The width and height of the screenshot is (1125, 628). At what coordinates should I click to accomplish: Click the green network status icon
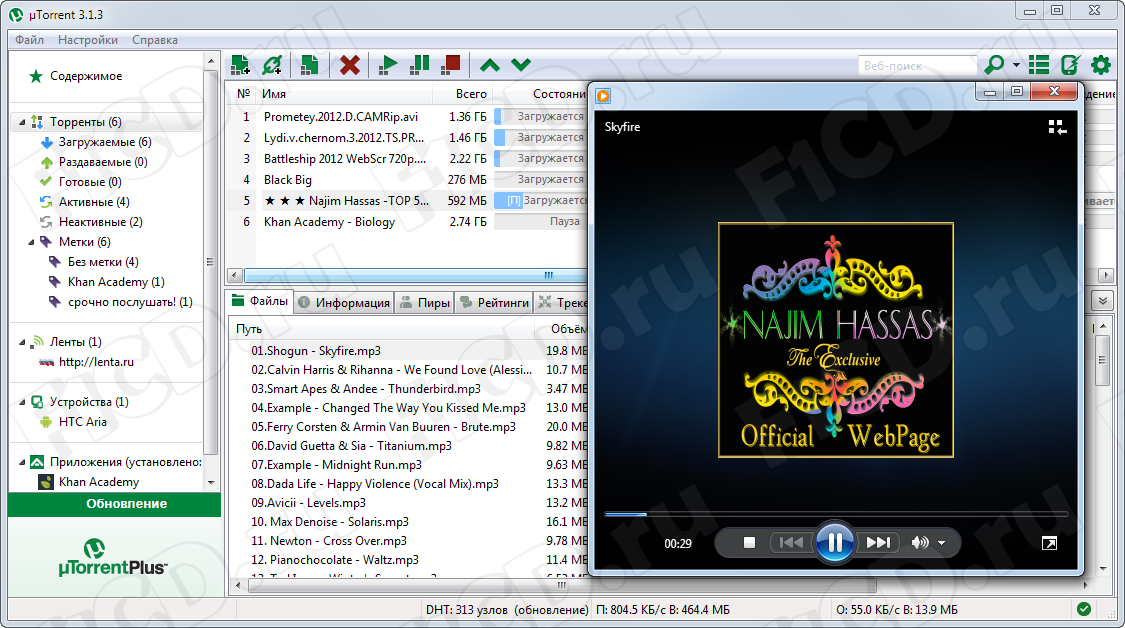click(1083, 609)
